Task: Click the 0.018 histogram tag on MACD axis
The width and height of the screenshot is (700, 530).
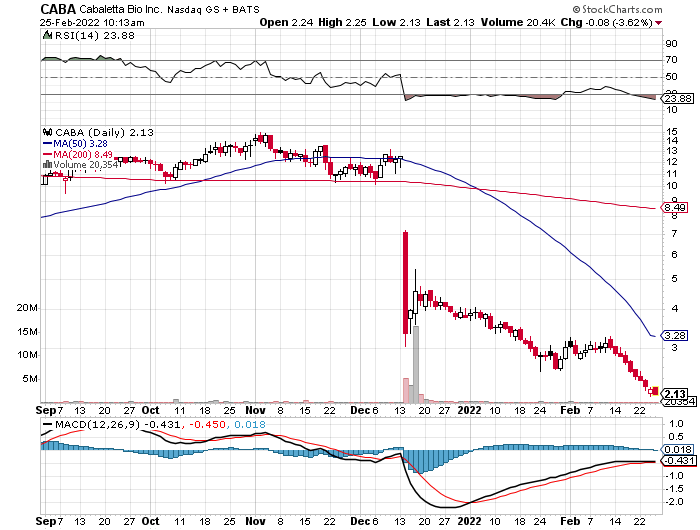Action: pos(678,450)
